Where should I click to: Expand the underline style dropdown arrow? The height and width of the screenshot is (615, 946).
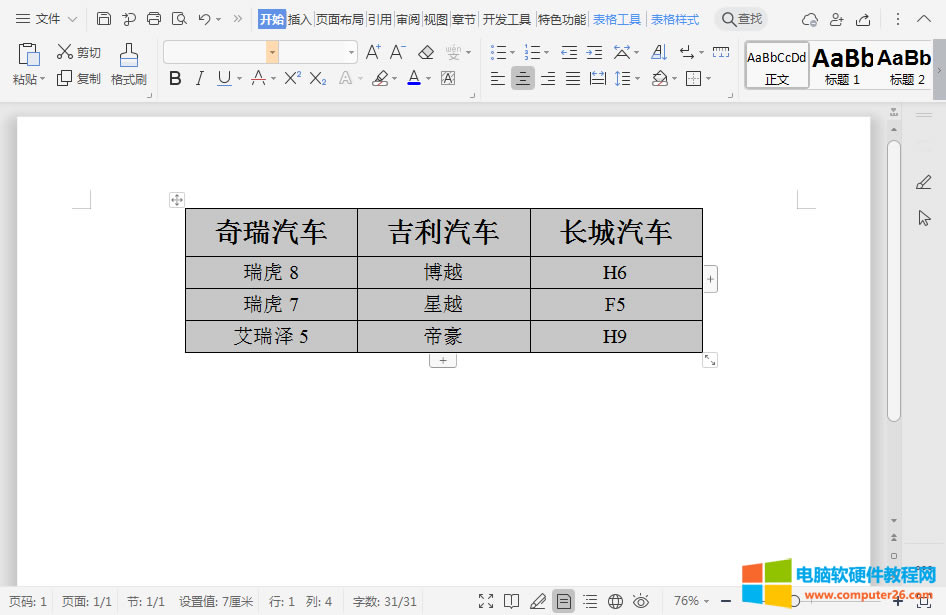coord(238,78)
